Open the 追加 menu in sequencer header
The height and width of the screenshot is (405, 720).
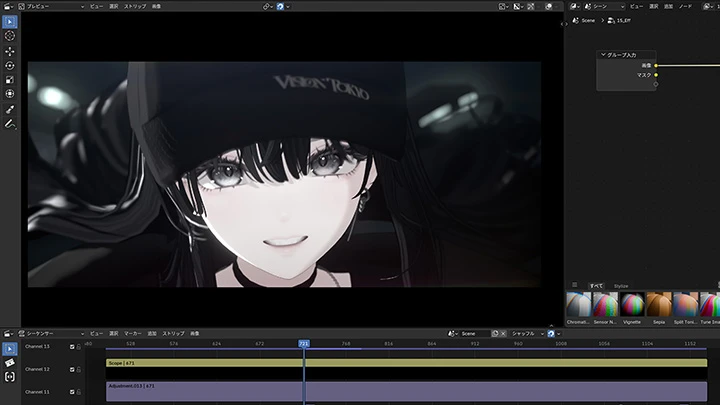tap(152, 333)
